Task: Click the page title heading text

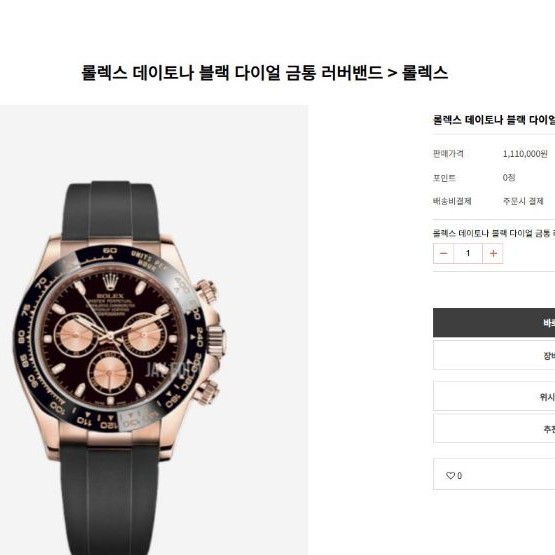Action: (264, 73)
